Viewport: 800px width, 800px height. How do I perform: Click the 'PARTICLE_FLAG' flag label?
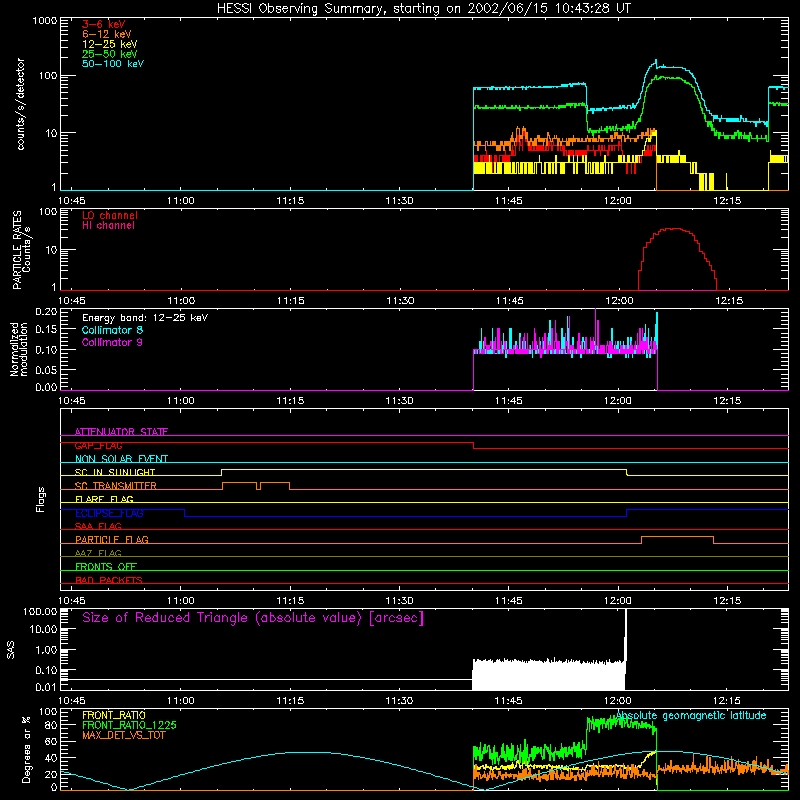[112, 540]
